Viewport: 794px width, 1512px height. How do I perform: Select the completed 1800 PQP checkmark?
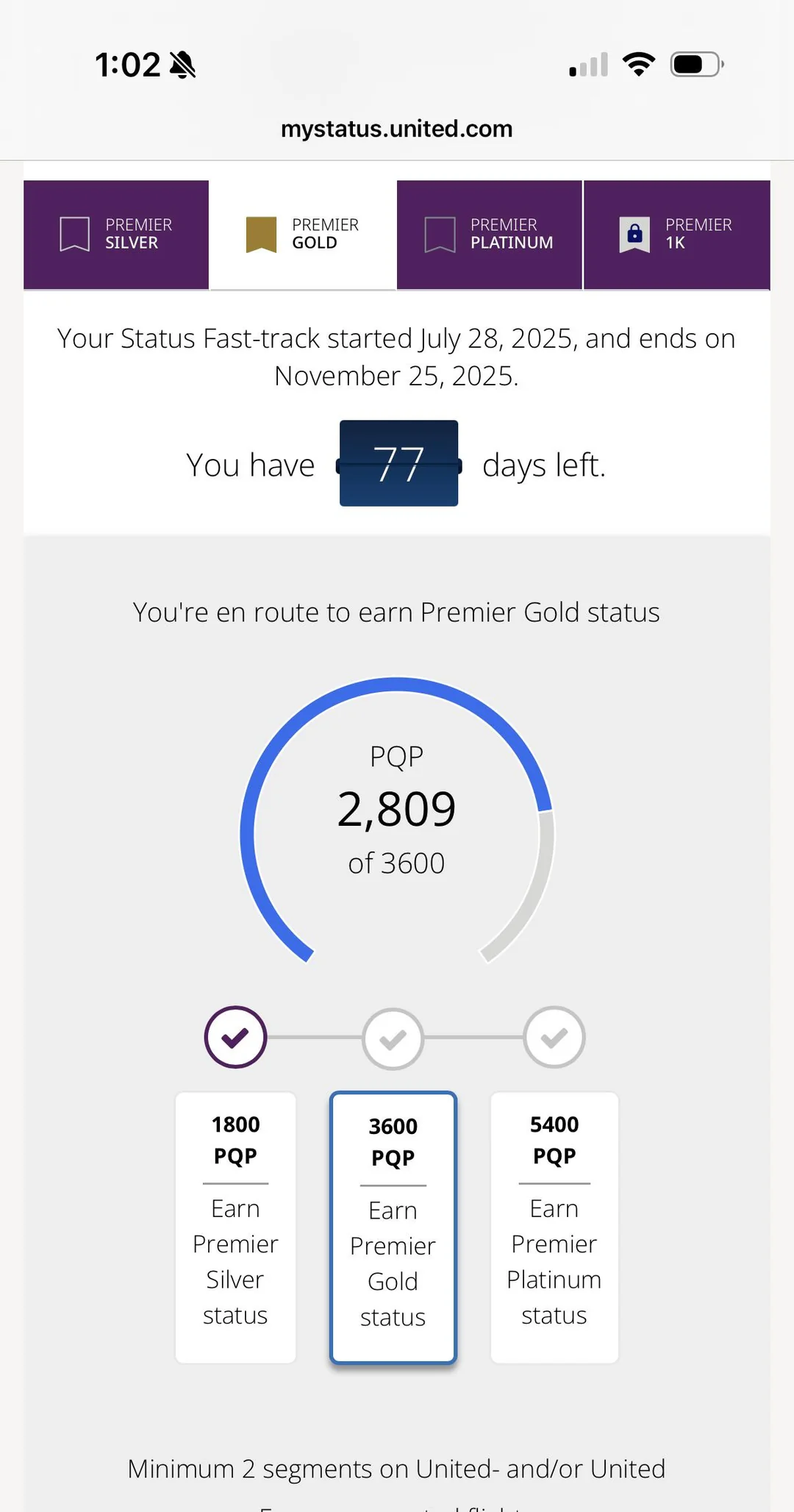tap(235, 1037)
